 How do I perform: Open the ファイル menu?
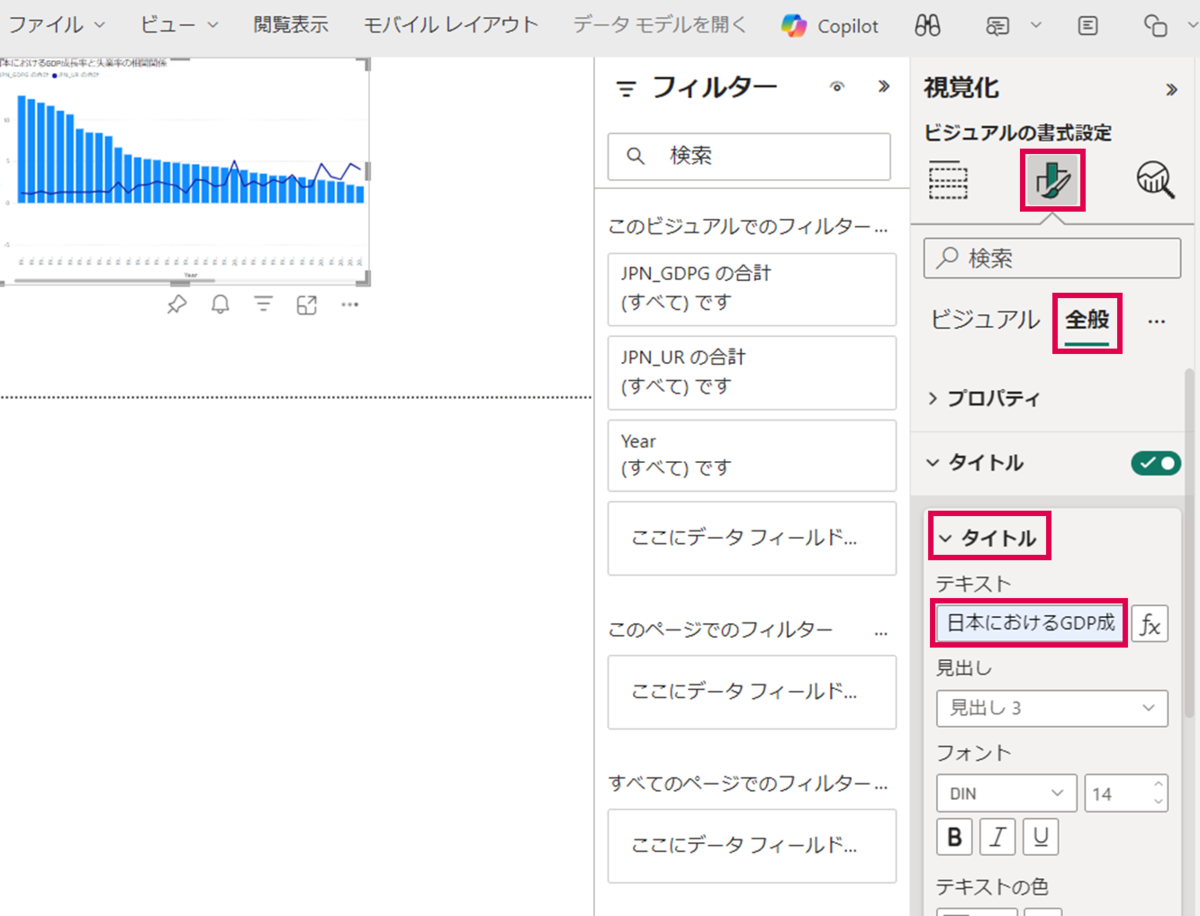56,25
